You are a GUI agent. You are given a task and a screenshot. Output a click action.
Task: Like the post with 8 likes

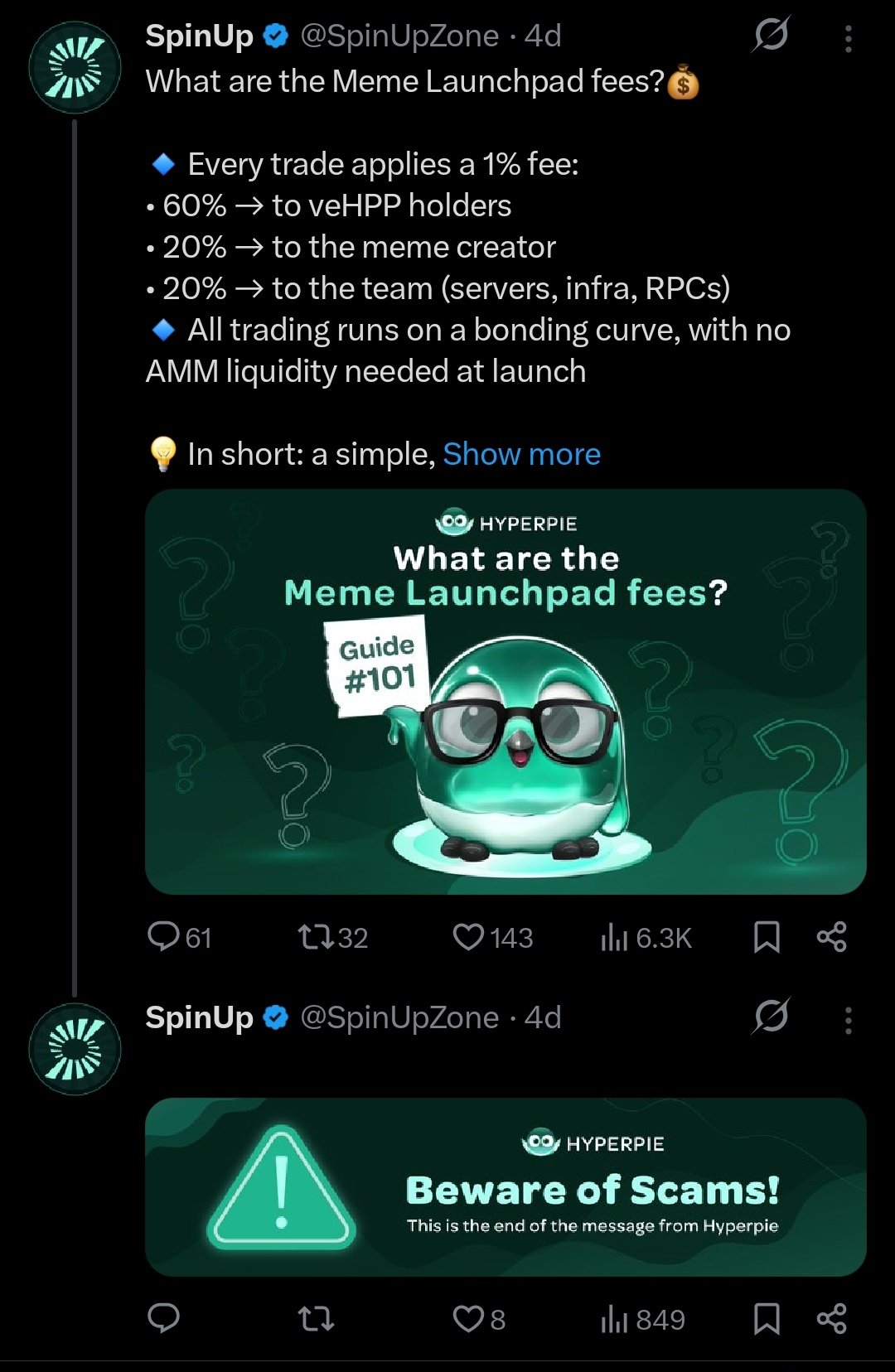pyautogui.click(x=469, y=1318)
